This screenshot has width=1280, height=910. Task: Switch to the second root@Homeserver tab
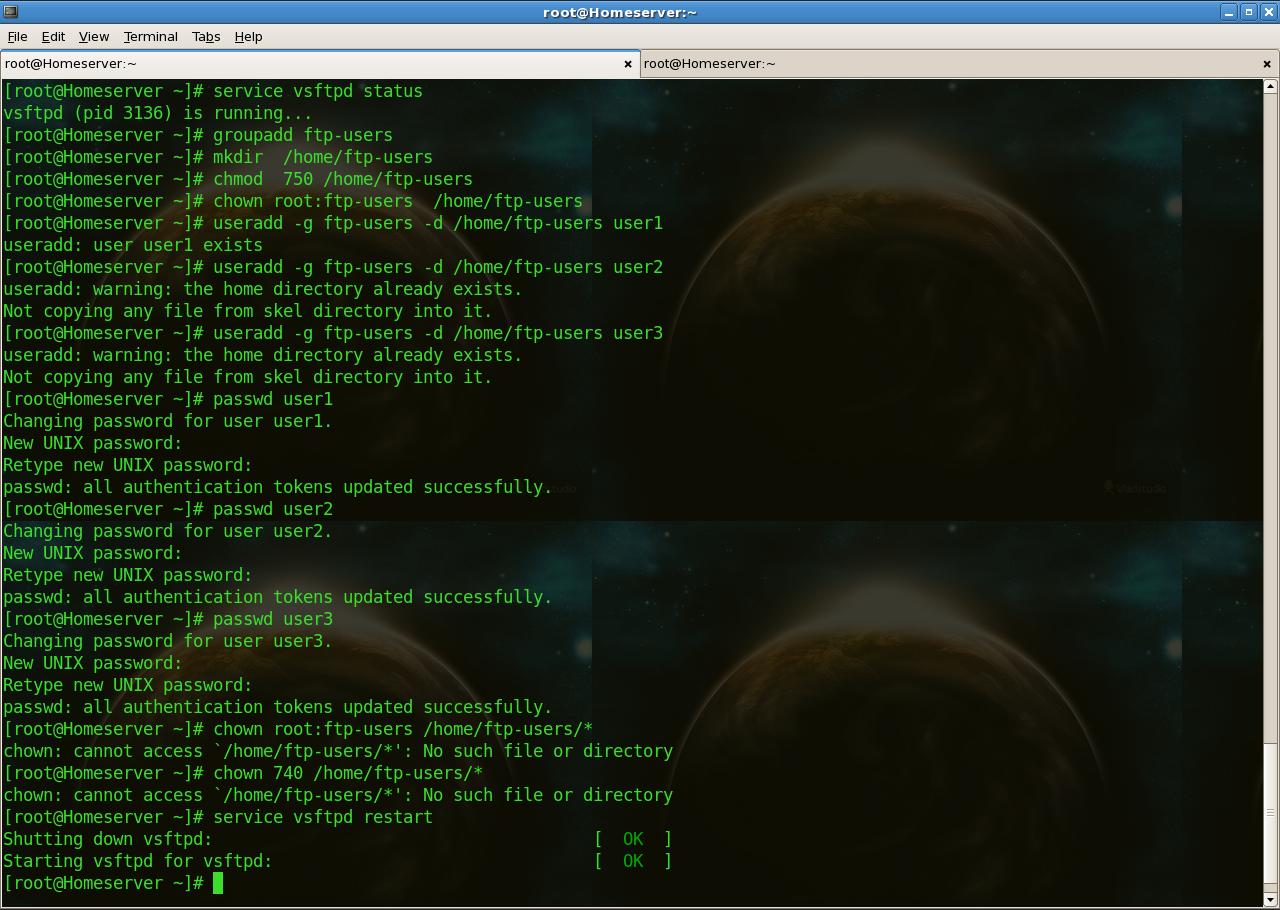[x=958, y=64]
